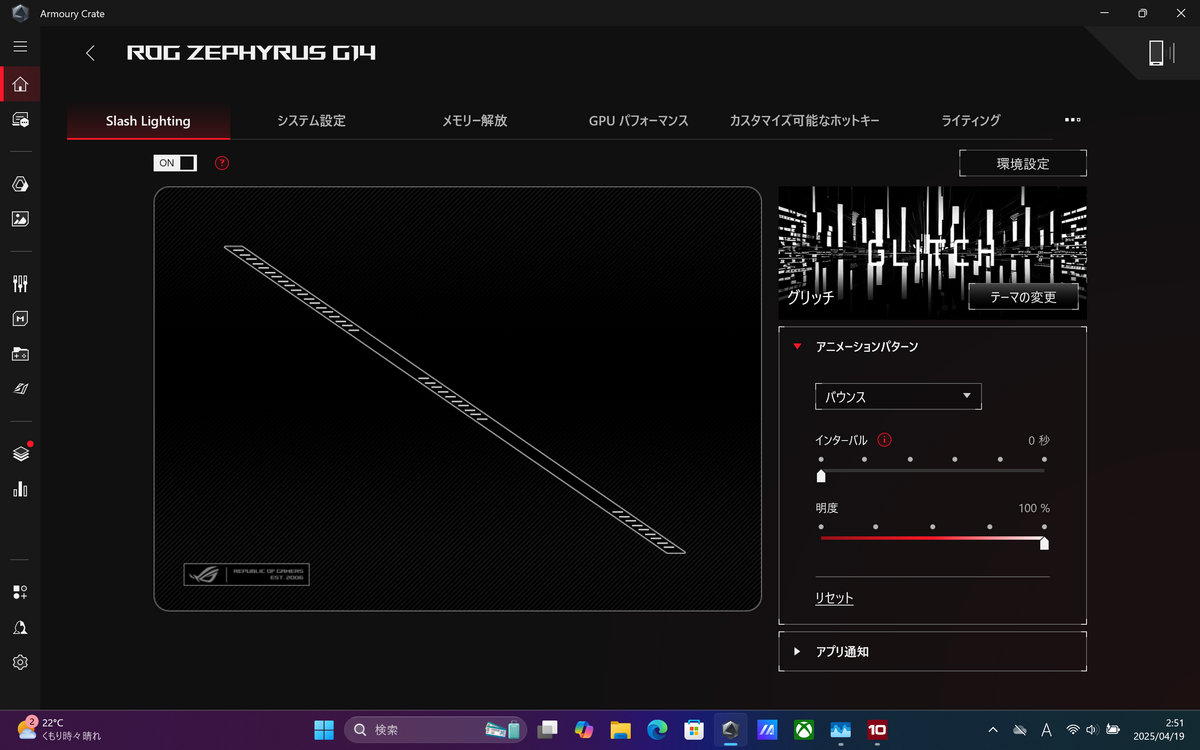Toggle the Slash Lighting ON switch
Screen dimensions: 1200x750
[175, 163]
